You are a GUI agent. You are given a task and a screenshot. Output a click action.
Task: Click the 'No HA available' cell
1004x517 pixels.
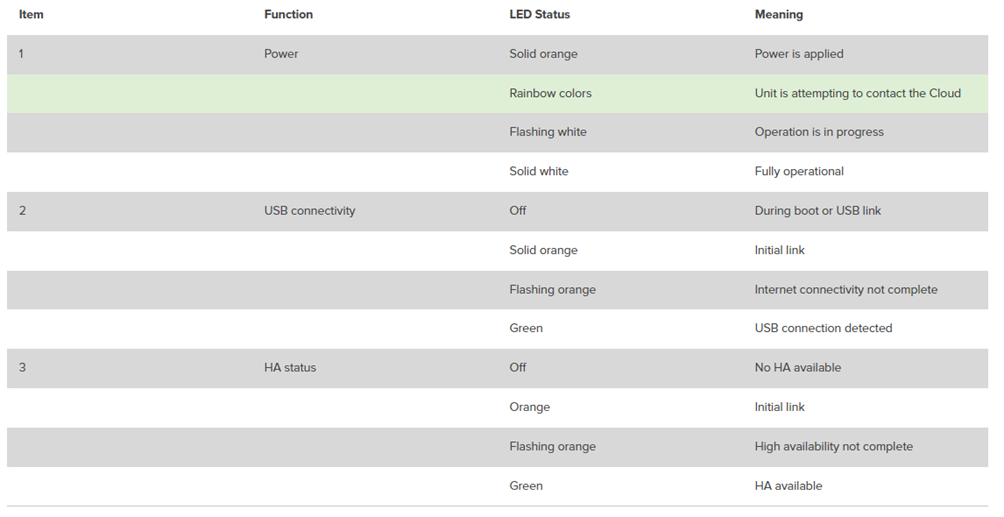[798, 368]
